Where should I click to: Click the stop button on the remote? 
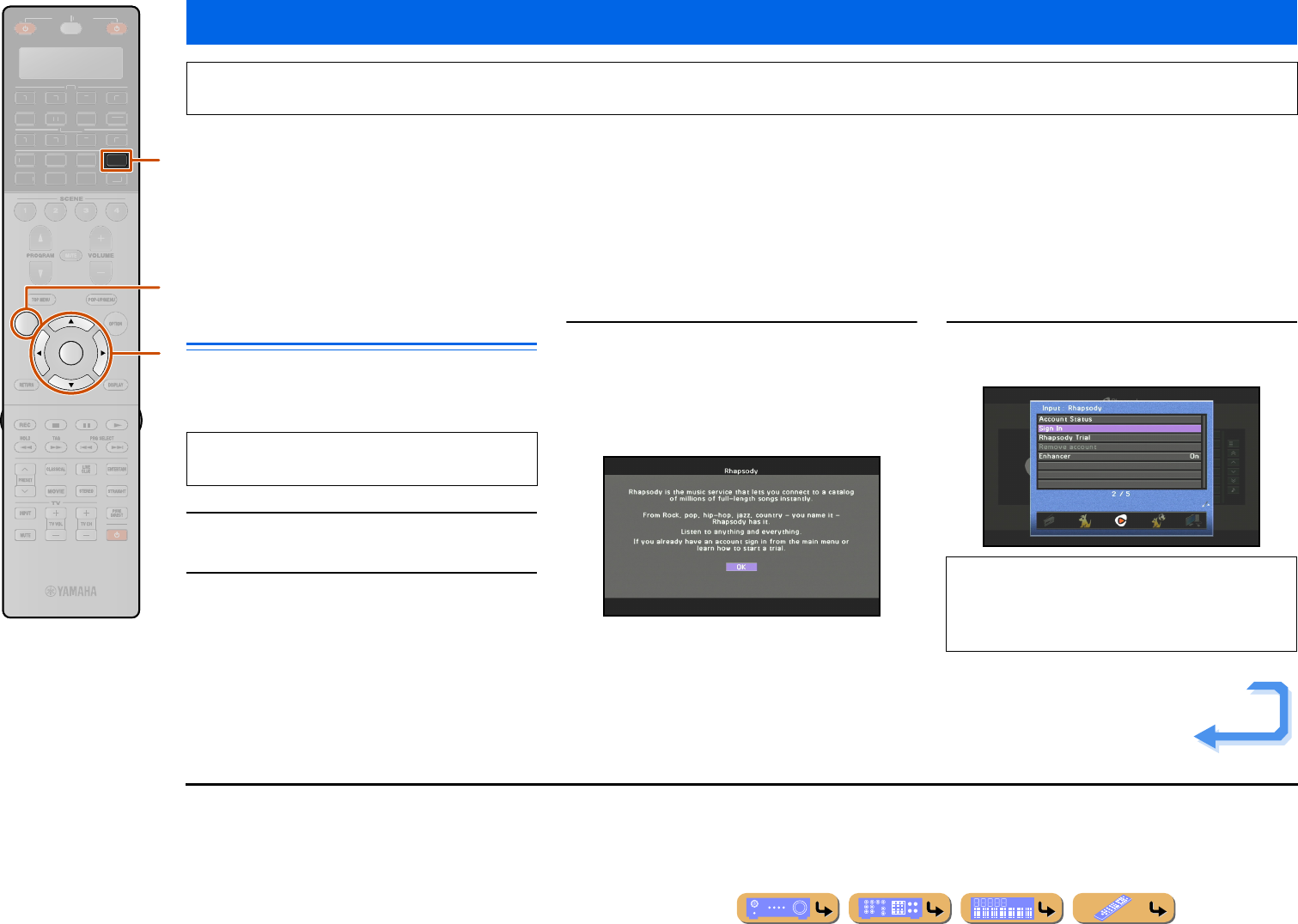pyautogui.click(x=56, y=425)
